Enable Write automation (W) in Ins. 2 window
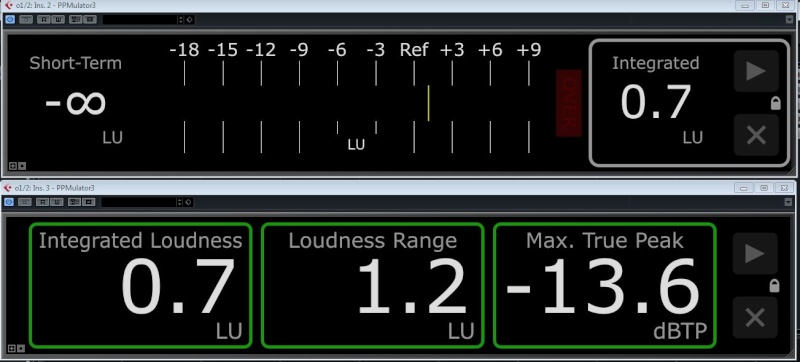This screenshot has width=800, height=362. 57,19
